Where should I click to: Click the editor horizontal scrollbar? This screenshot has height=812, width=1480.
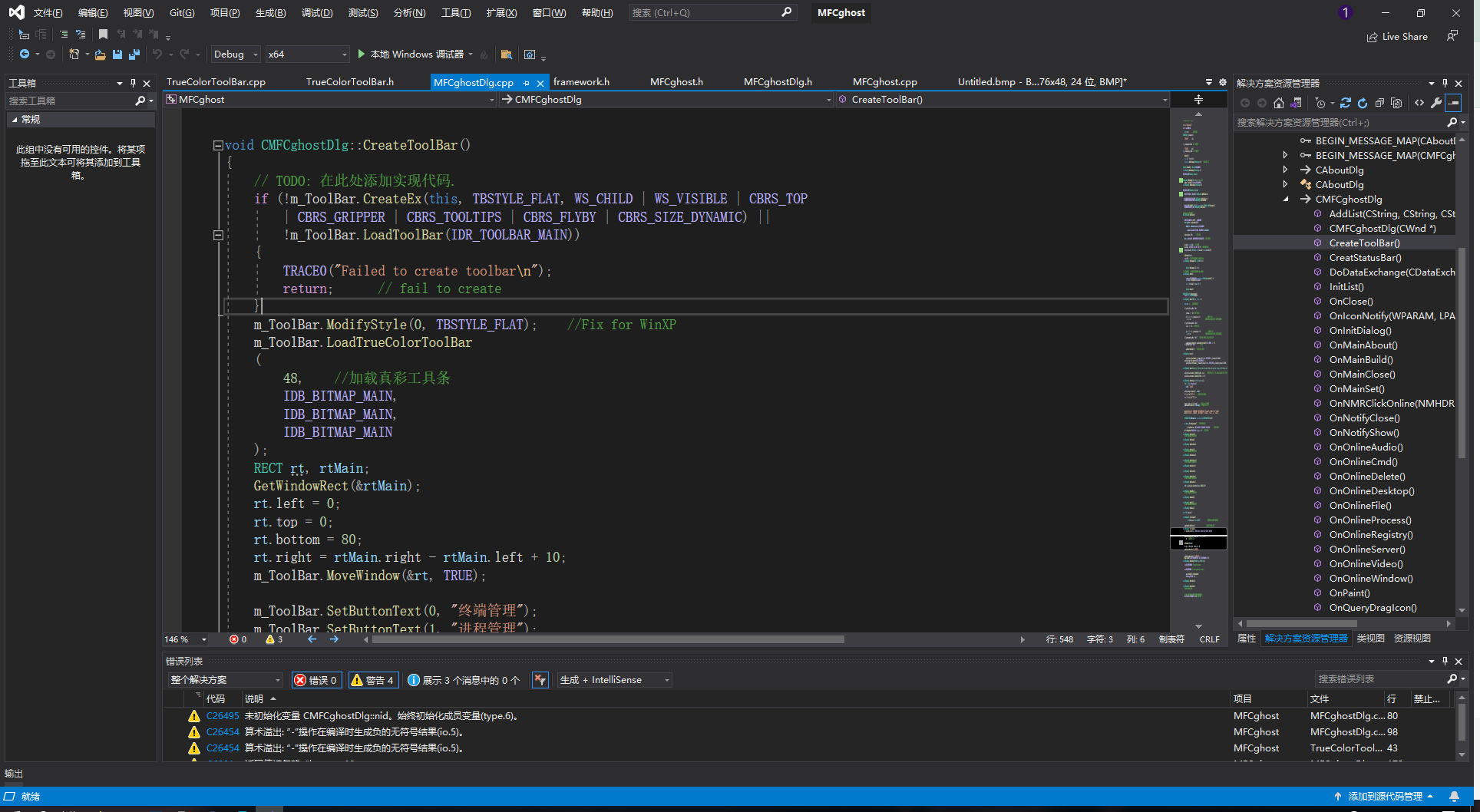coord(606,639)
